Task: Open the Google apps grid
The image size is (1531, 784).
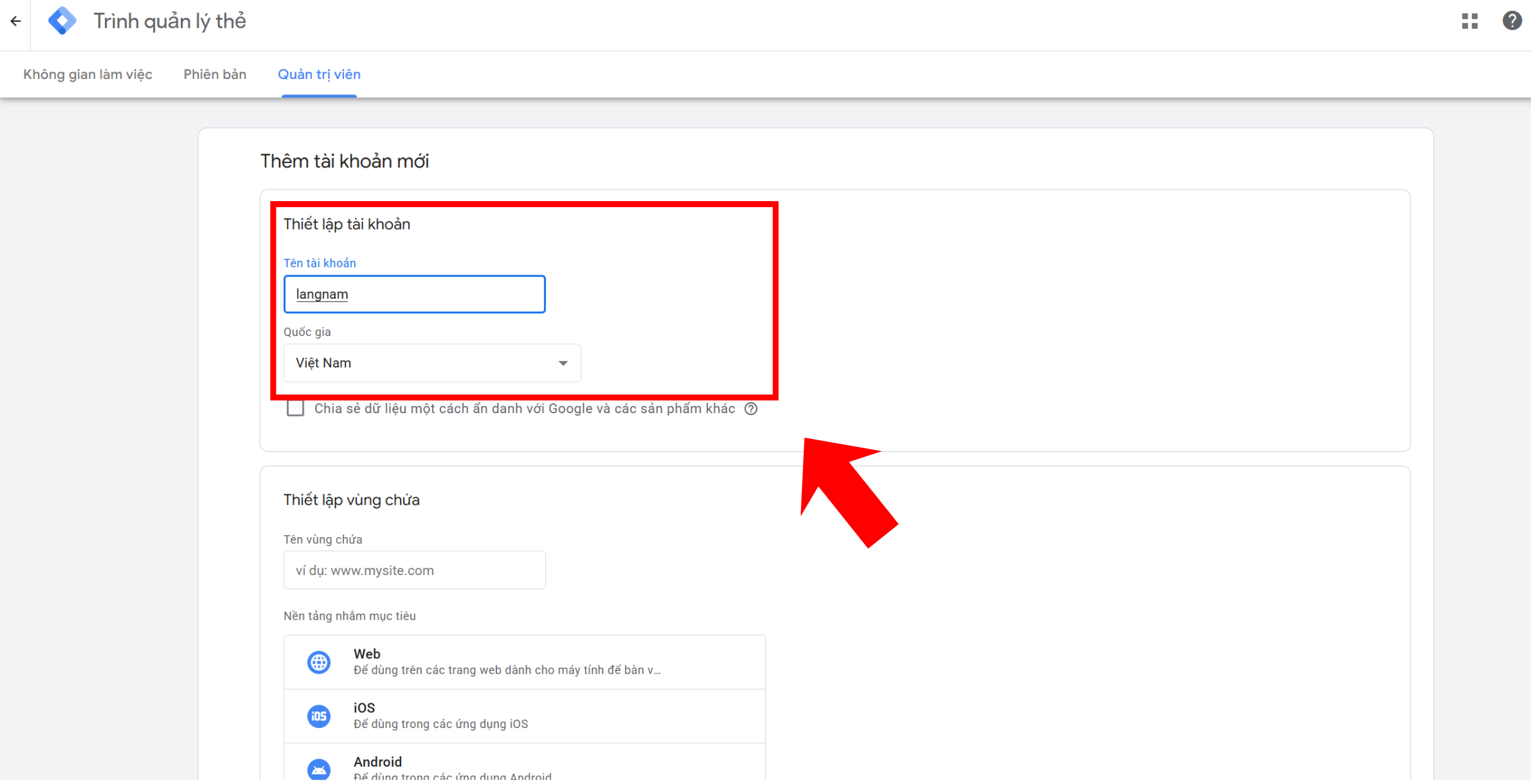Action: pyautogui.click(x=1470, y=22)
